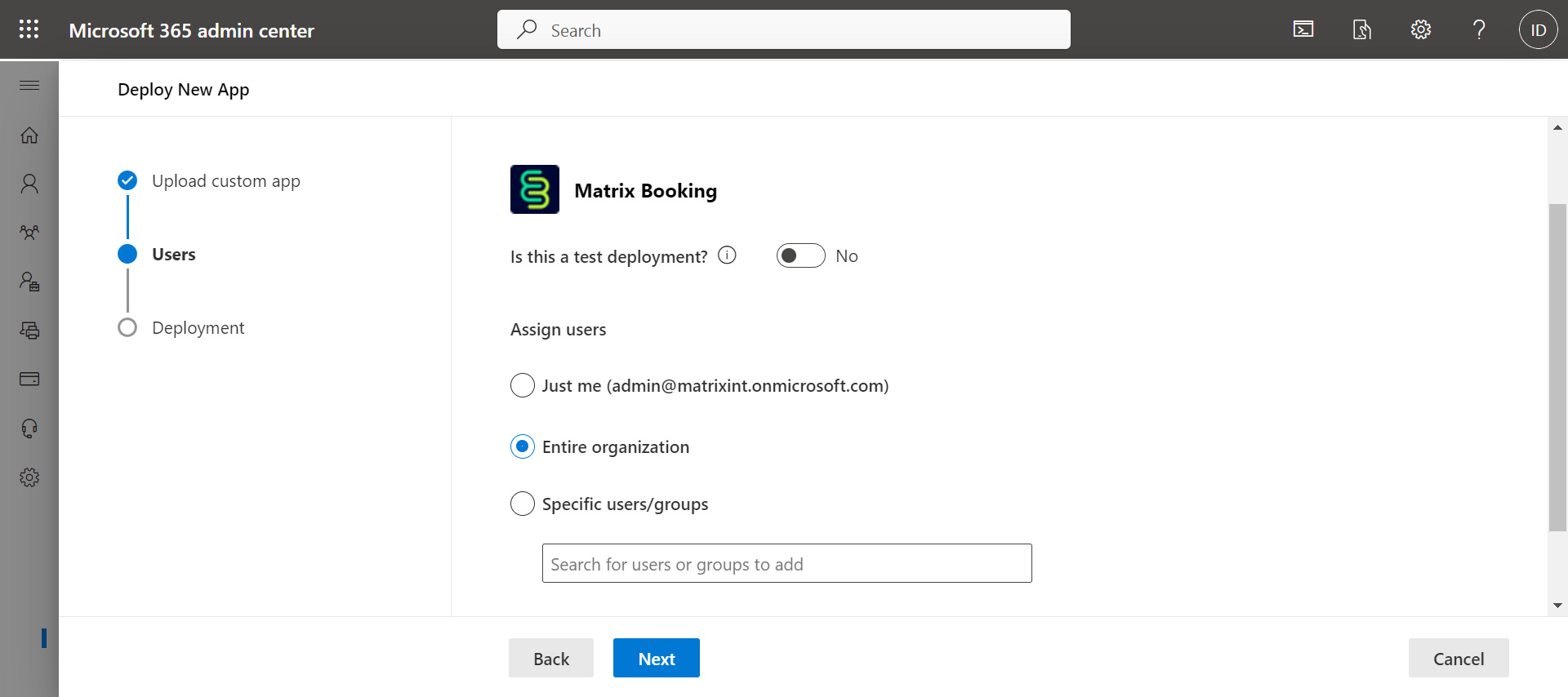Open the help question mark icon
The width and height of the screenshot is (1568, 697).
click(1479, 30)
